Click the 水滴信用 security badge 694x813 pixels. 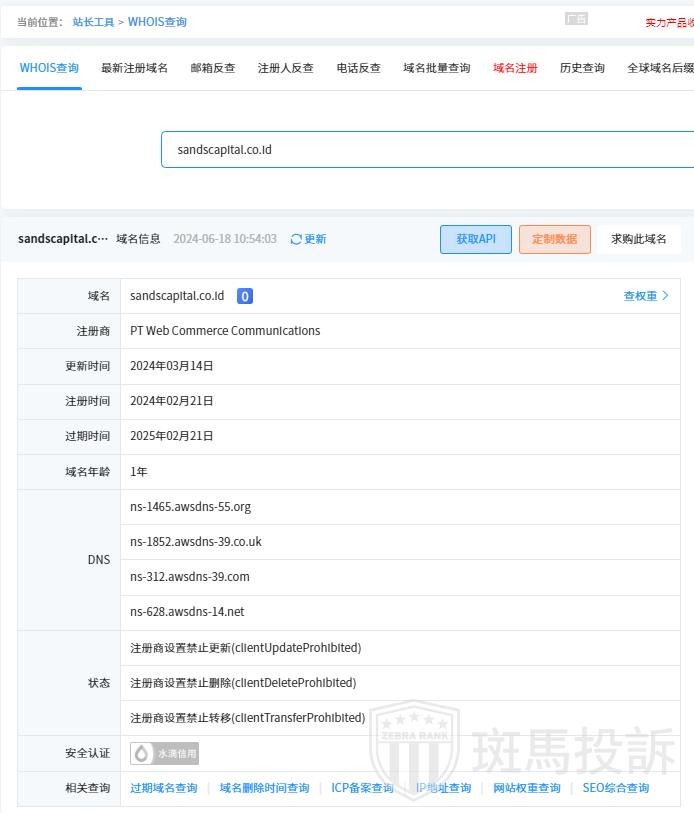tap(165, 754)
